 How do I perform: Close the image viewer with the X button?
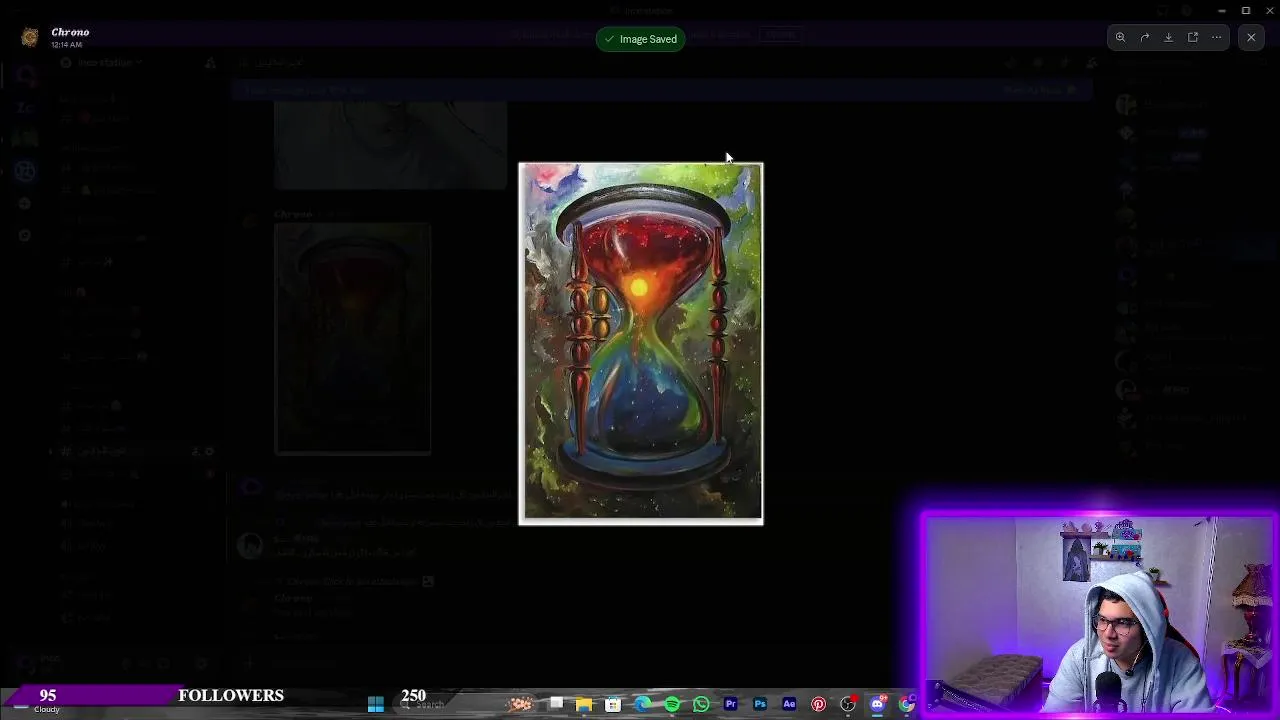pyautogui.click(x=1251, y=38)
